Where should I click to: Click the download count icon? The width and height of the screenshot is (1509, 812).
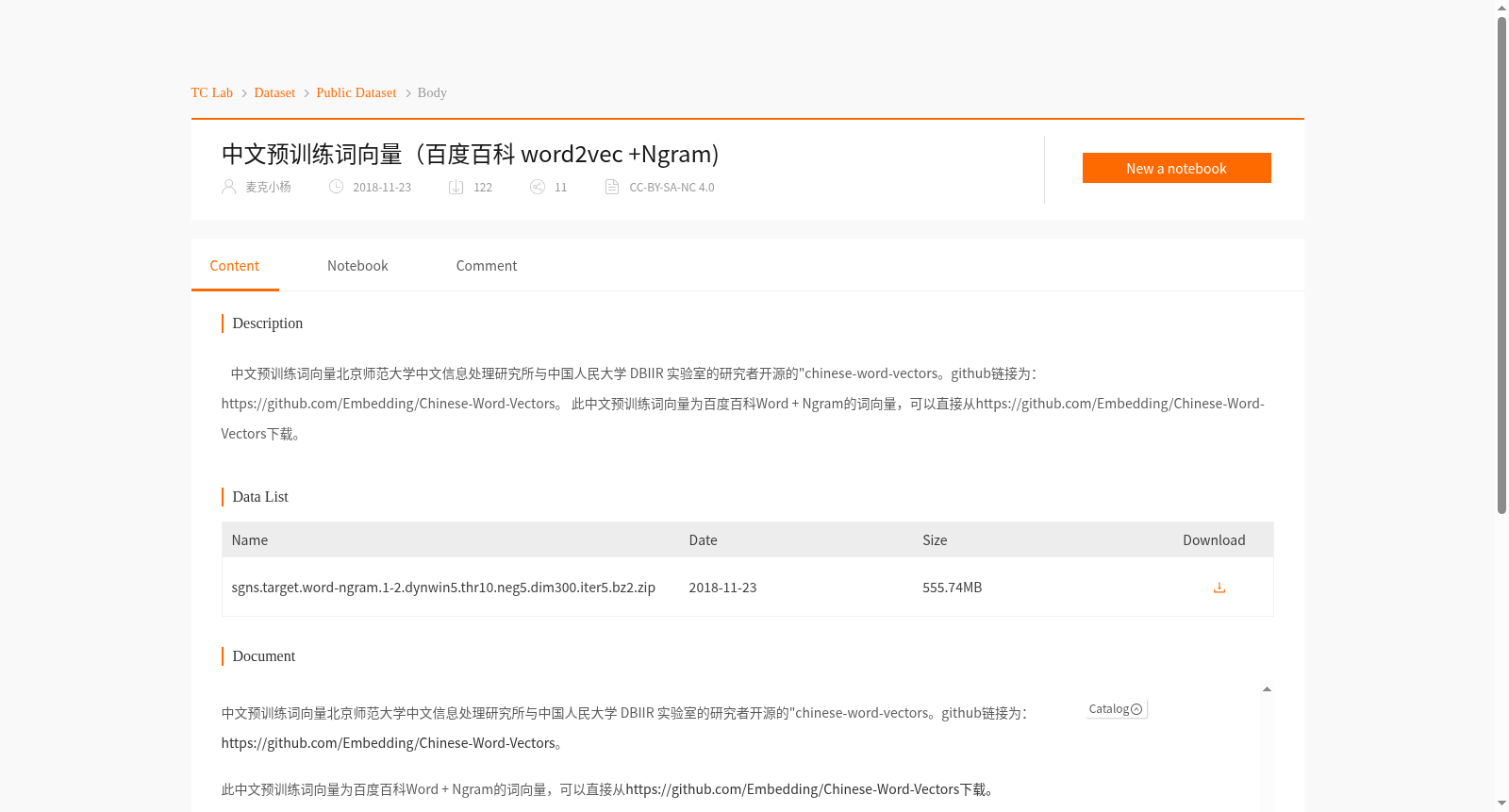456,187
